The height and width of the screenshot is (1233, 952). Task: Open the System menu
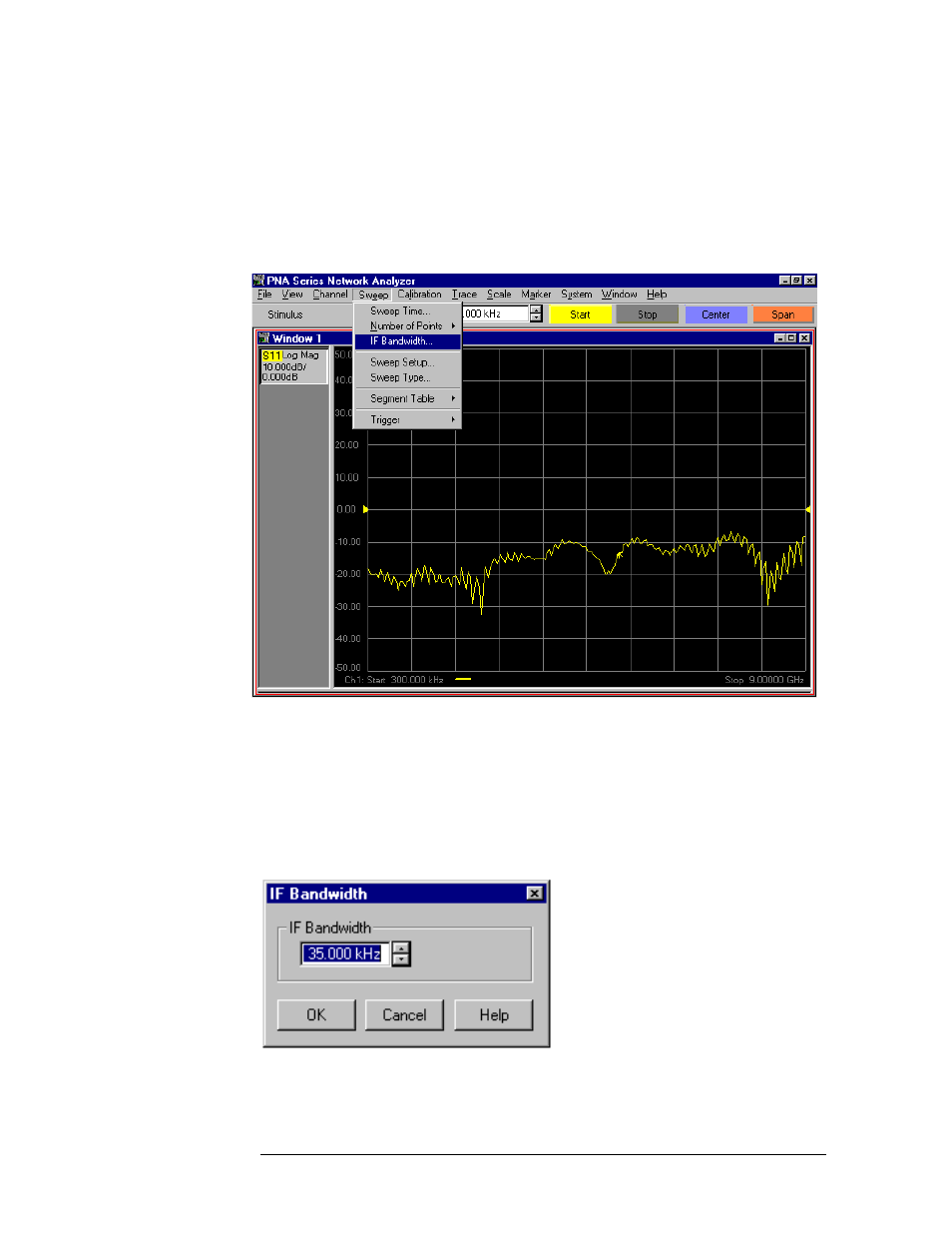click(577, 295)
